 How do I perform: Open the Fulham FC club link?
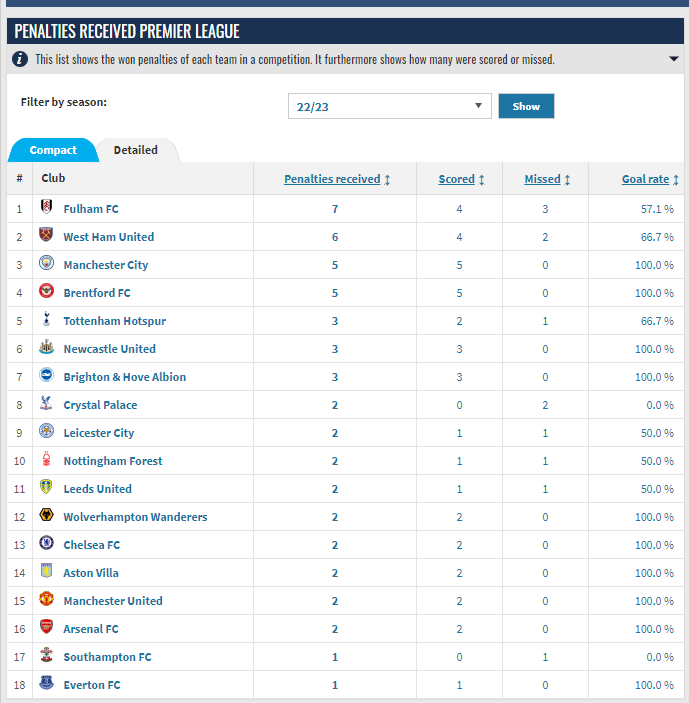(x=91, y=209)
